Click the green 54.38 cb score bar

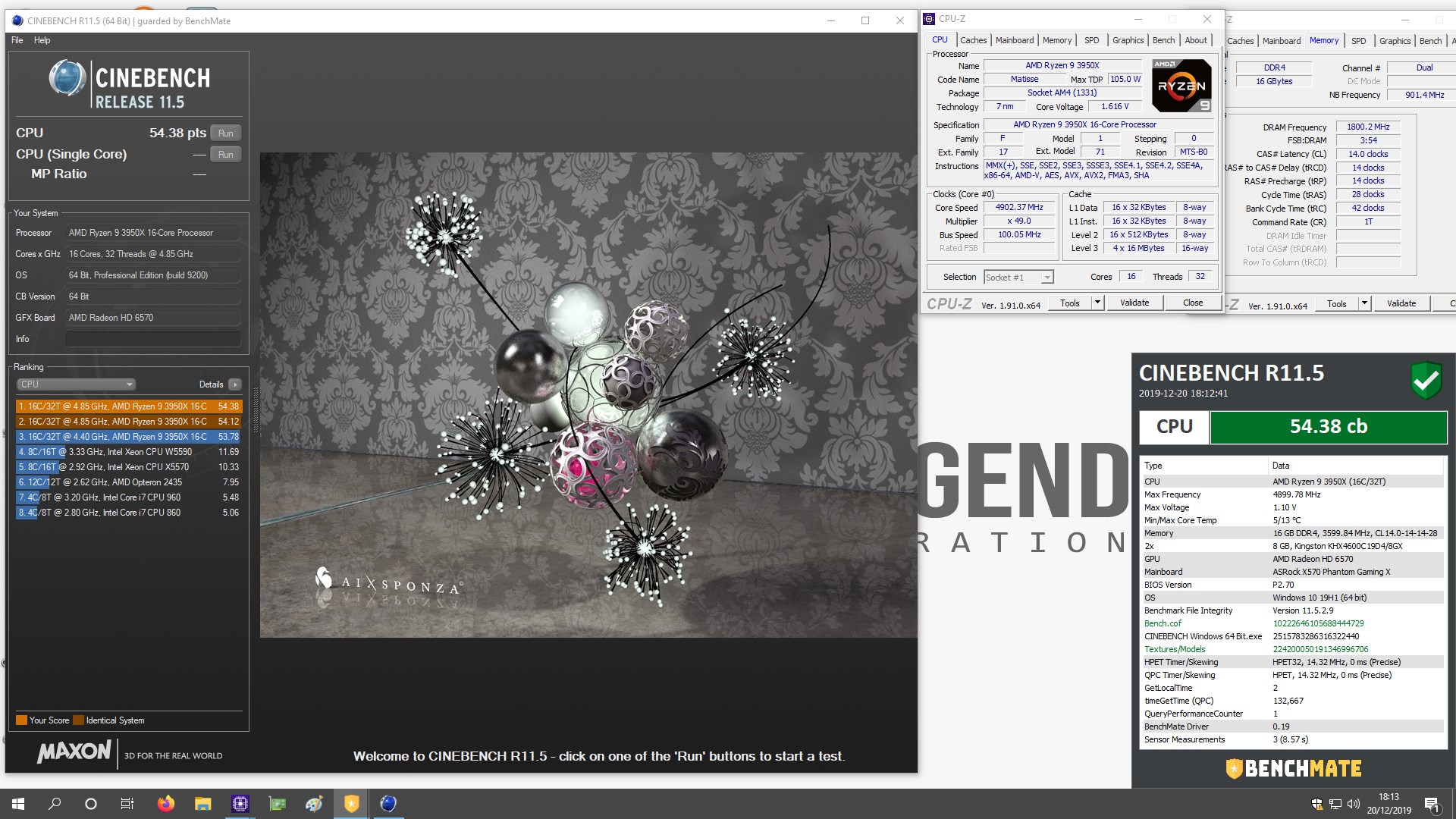pos(1329,427)
